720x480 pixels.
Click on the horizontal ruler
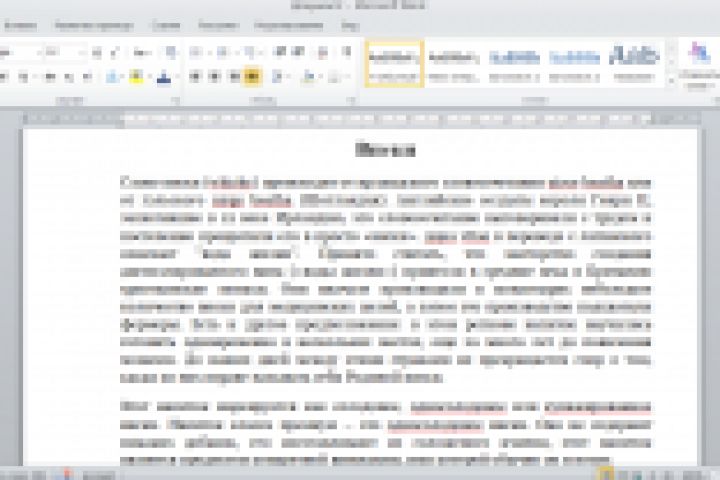click(x=360, y=119)
